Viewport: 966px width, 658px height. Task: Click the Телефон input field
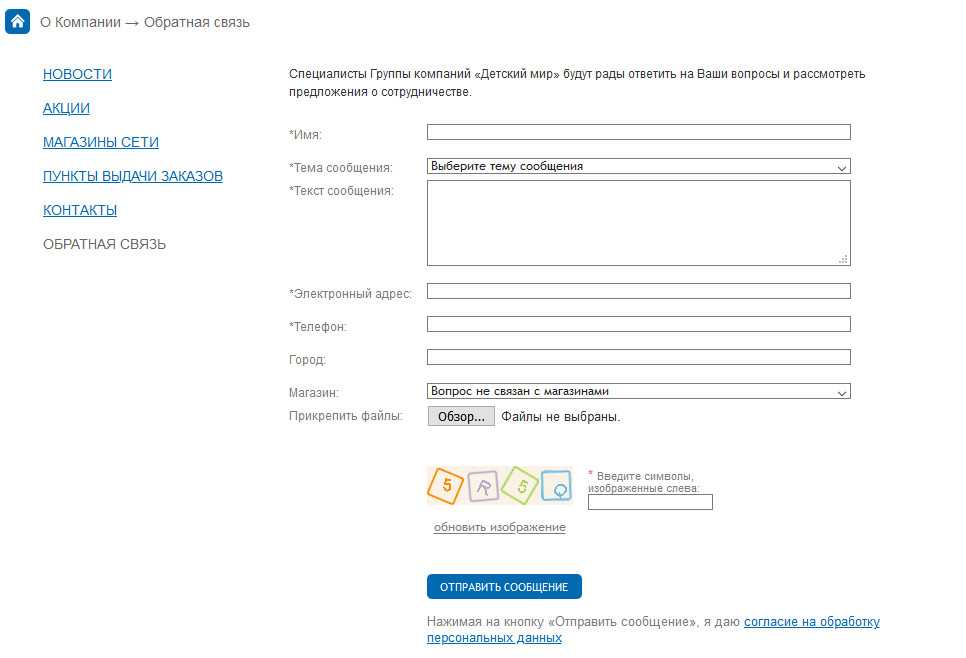coord(638,324)
